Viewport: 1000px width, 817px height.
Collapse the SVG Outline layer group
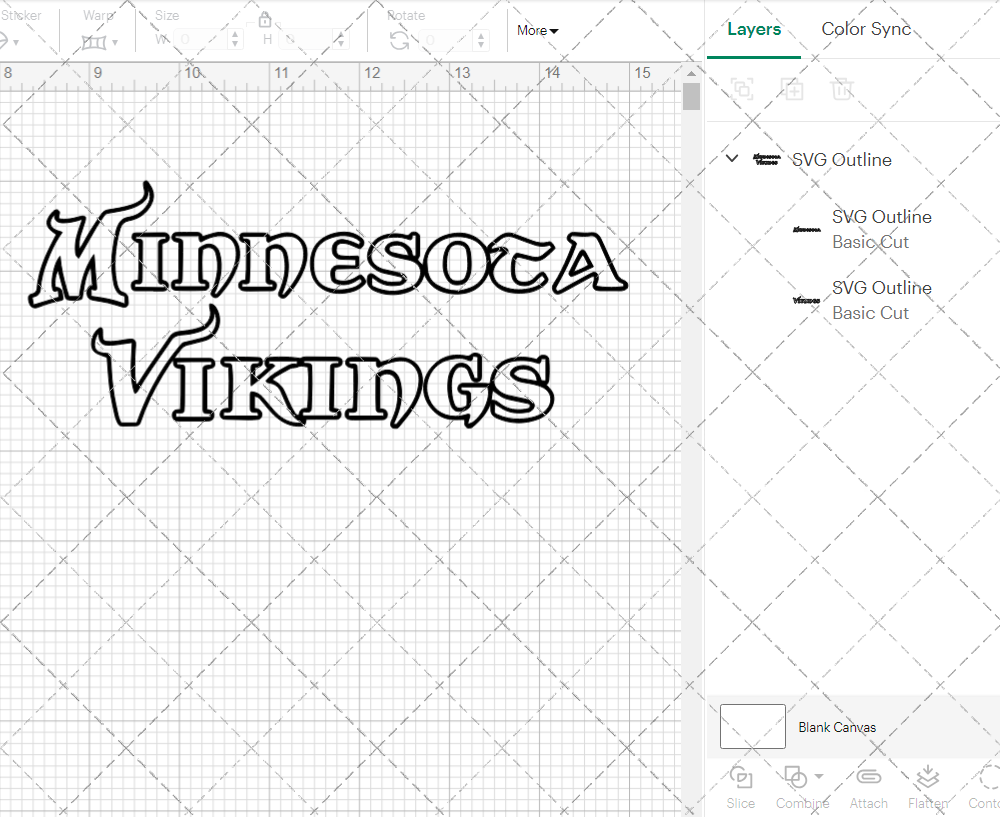(732, 159)
